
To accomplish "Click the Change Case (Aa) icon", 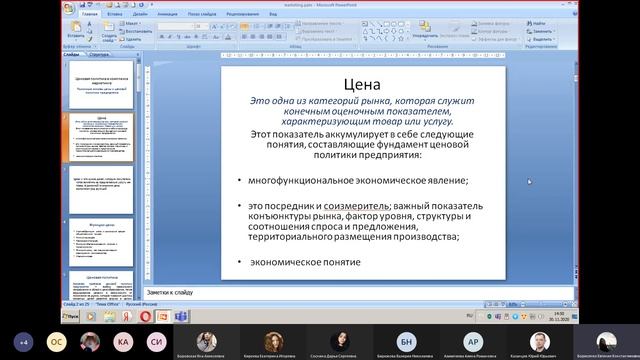I will point(216,37).
